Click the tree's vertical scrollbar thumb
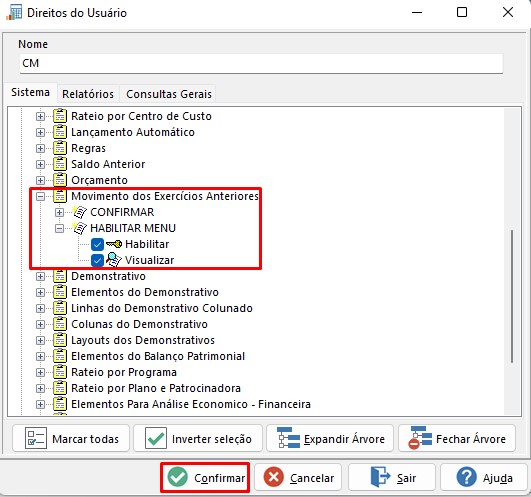The width and height of the screenshot is (531, 497). point(512,296)
